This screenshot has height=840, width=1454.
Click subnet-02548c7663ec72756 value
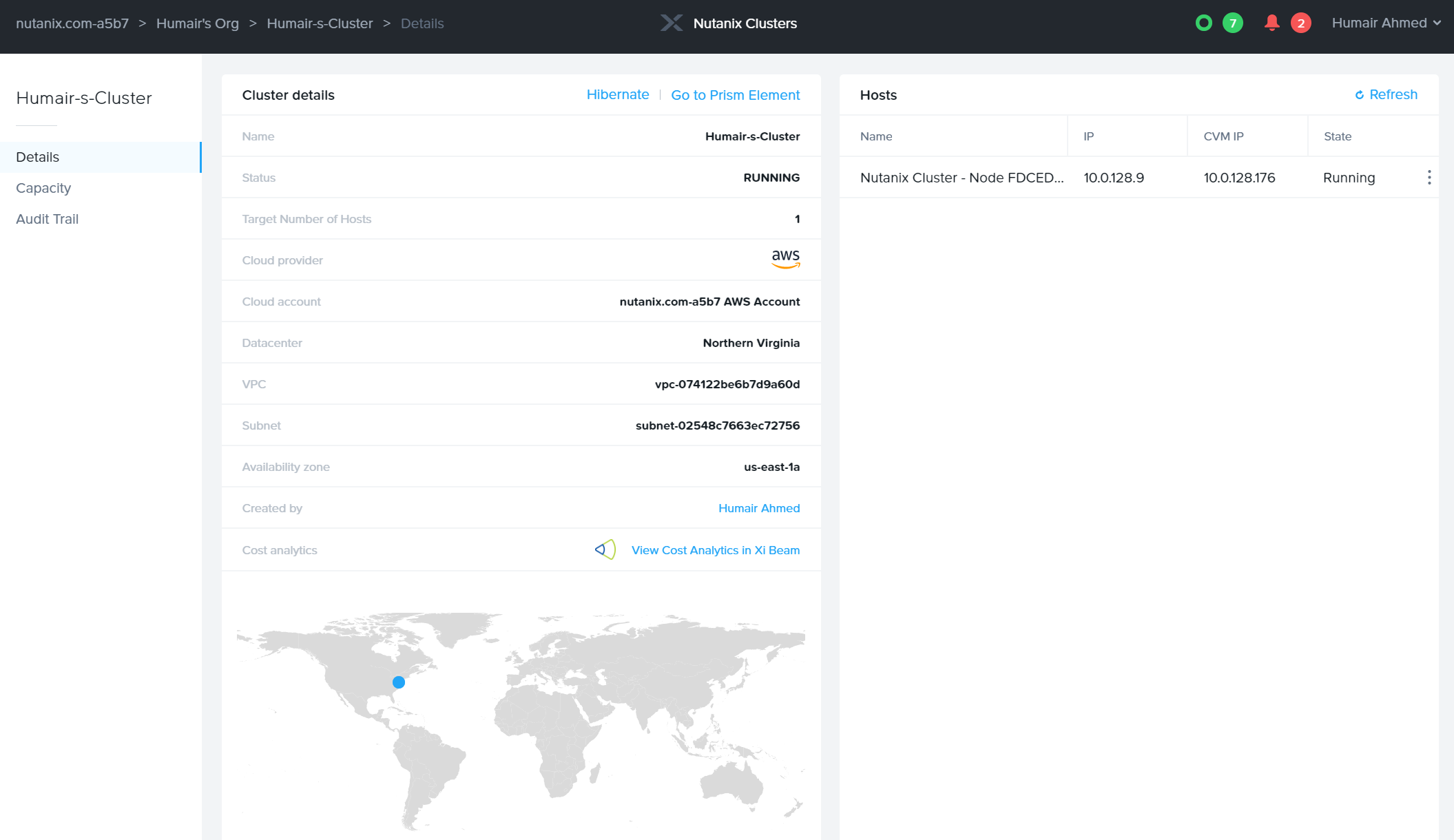718,426
